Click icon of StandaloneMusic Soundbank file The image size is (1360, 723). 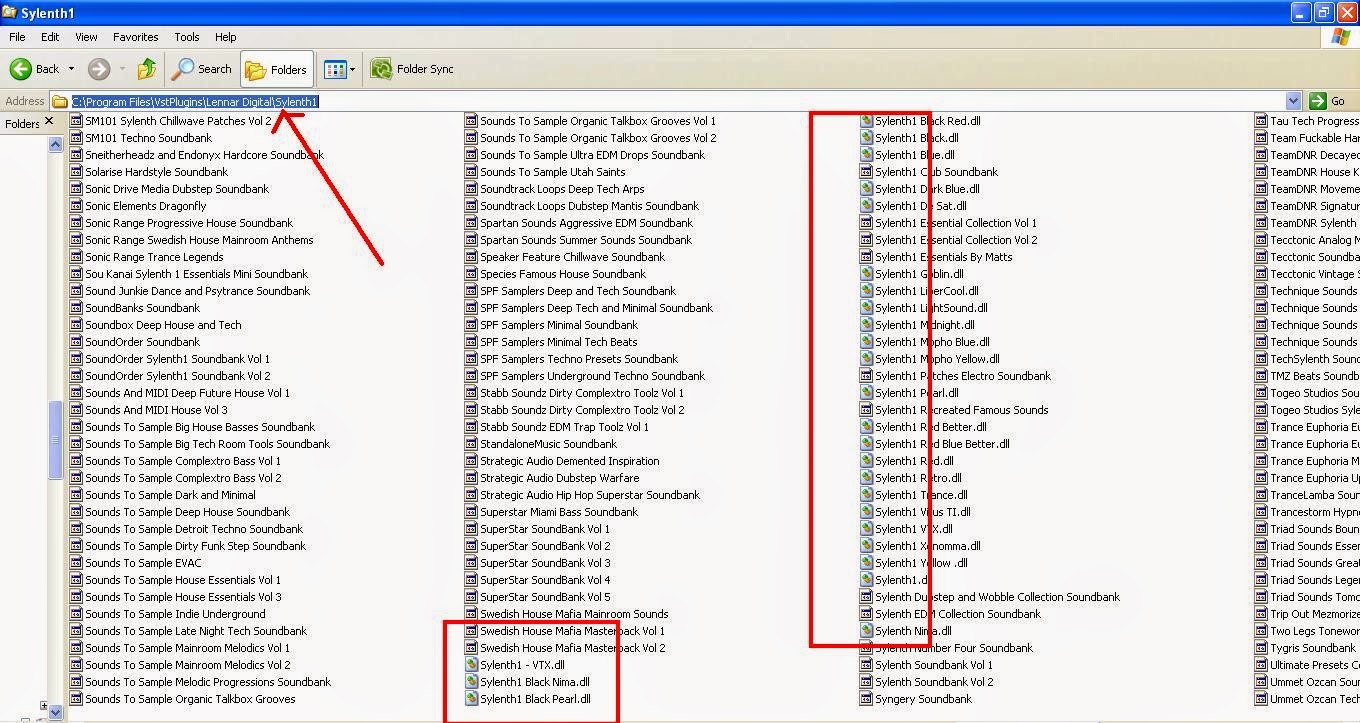tap(472, 444)
